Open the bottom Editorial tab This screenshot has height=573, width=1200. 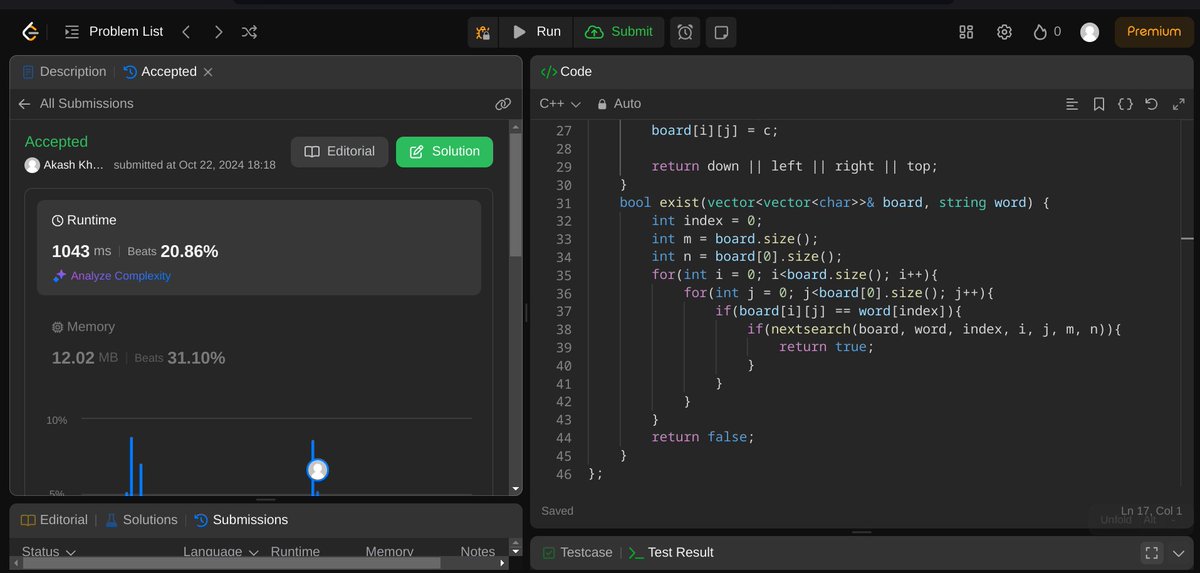54,520
